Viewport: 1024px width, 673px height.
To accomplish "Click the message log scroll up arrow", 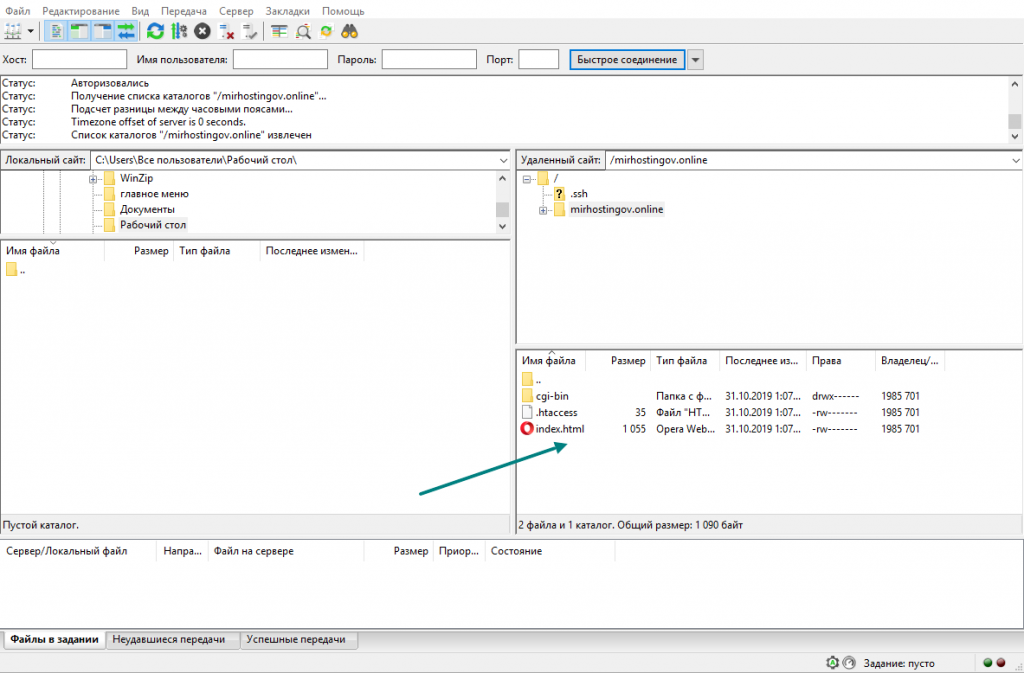I will pos(1014,84).
